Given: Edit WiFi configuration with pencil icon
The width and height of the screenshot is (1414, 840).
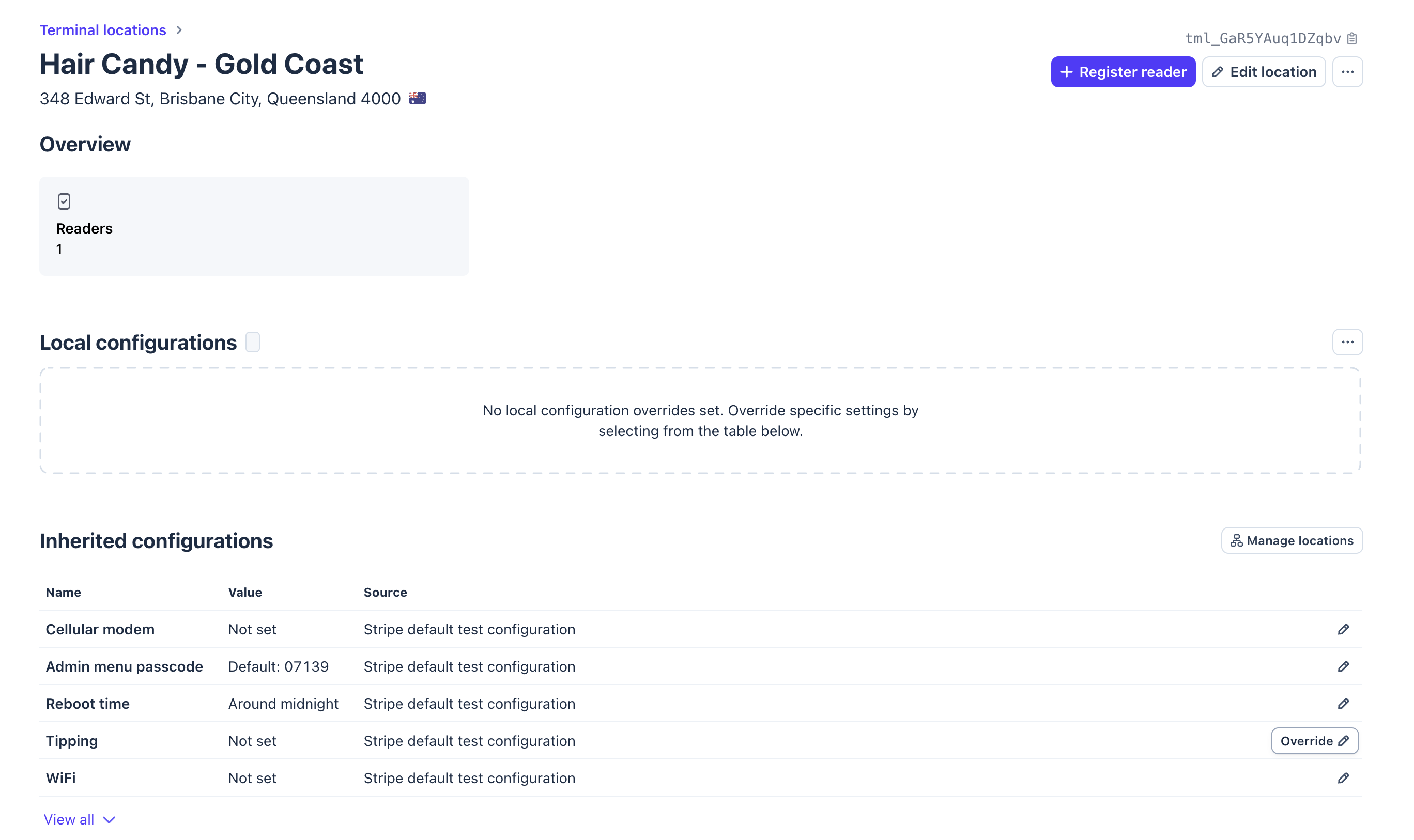Looking at the screenshot, I should pyautogui.click(x=1343, y=779).
